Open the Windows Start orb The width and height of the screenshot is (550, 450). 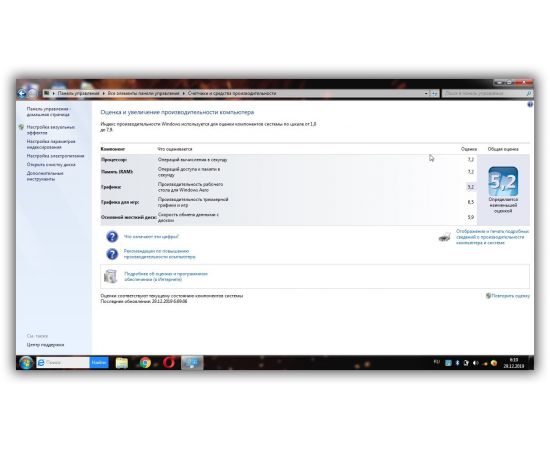click(26, 363)
